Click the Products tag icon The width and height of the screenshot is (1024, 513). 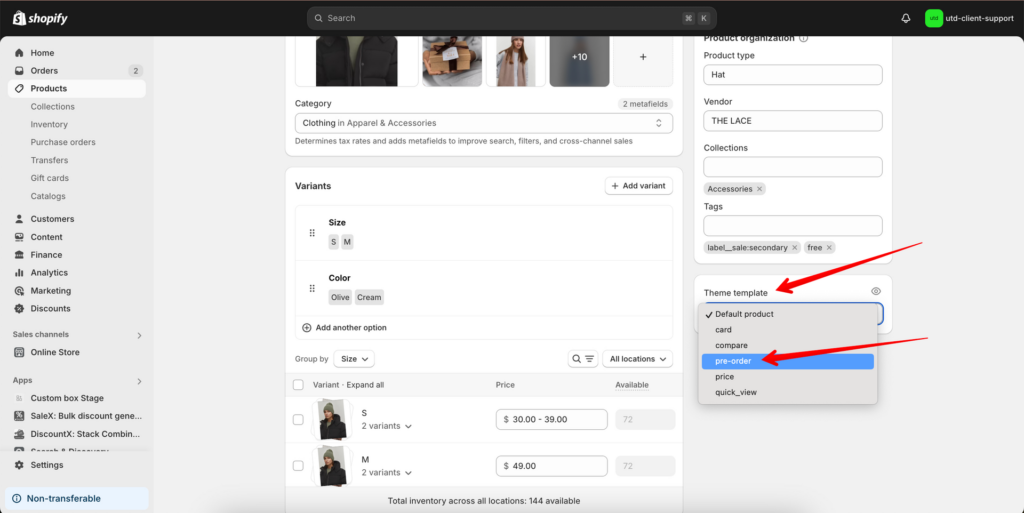tap(19, 88)
